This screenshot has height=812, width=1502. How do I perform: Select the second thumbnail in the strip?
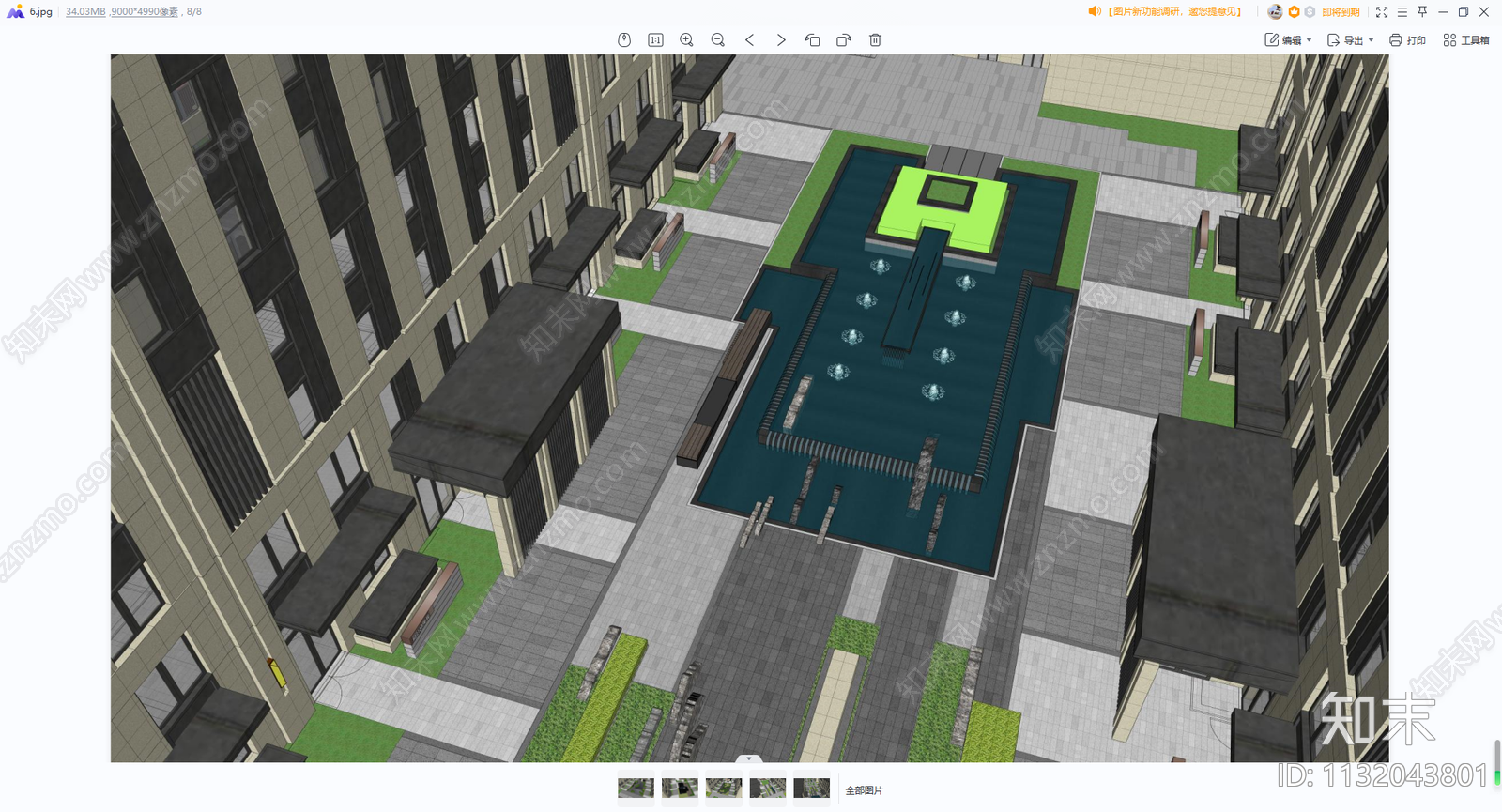click(x=680, y=789)
